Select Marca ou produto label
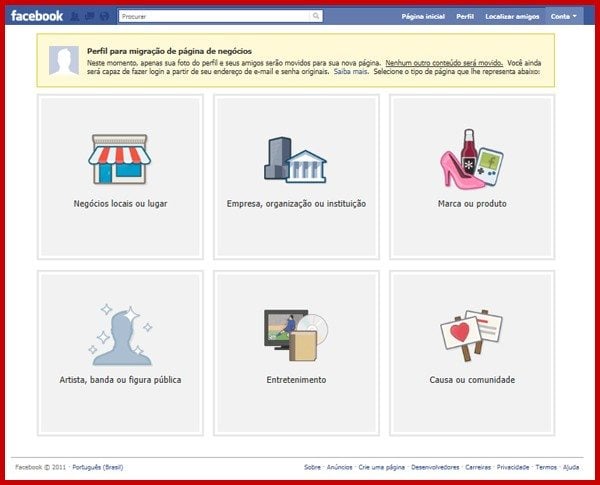This screenshot has height=485, width=600. click(x=472, y=204)
